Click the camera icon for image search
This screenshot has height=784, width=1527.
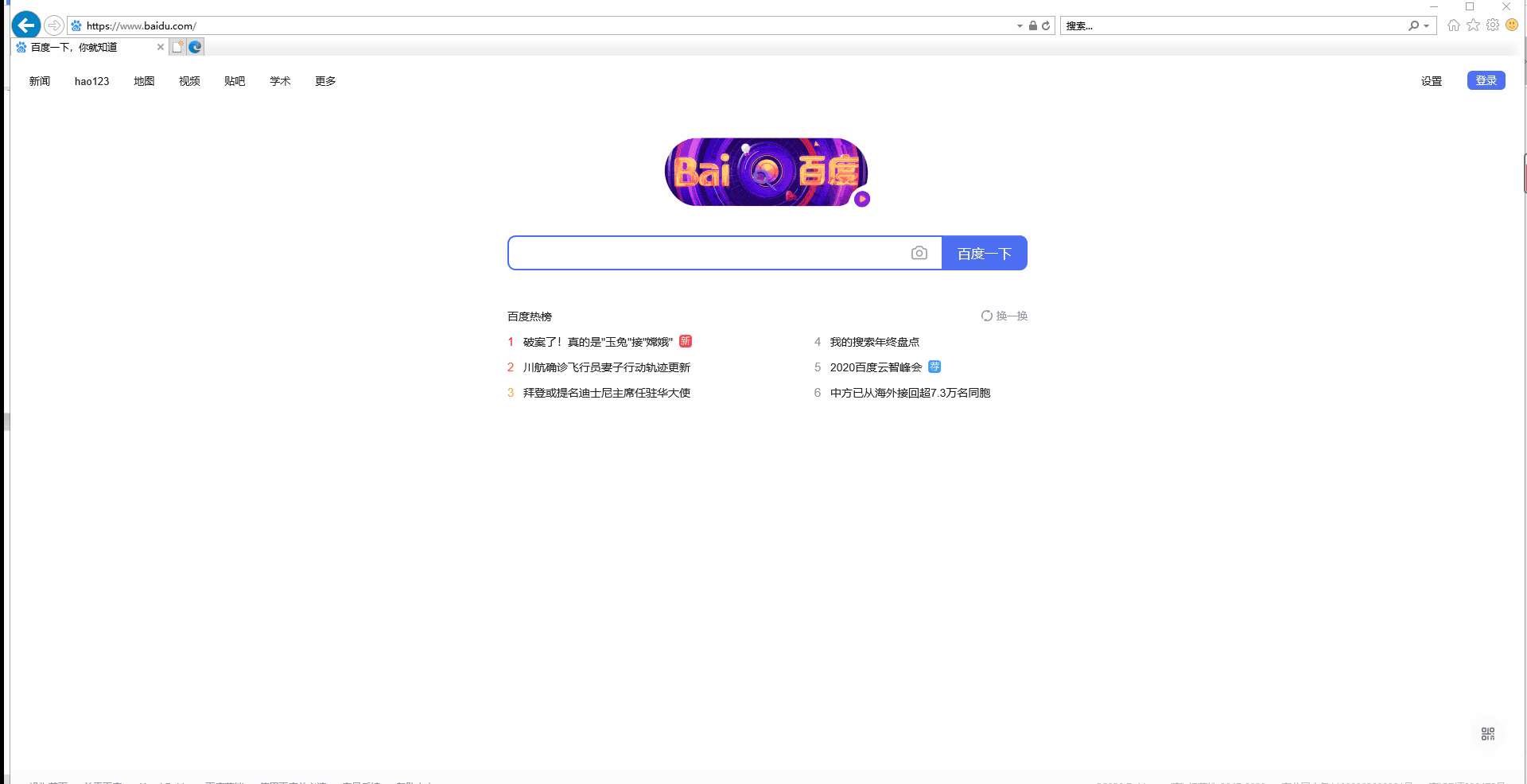pyautogui.click(x=920, y=253)
